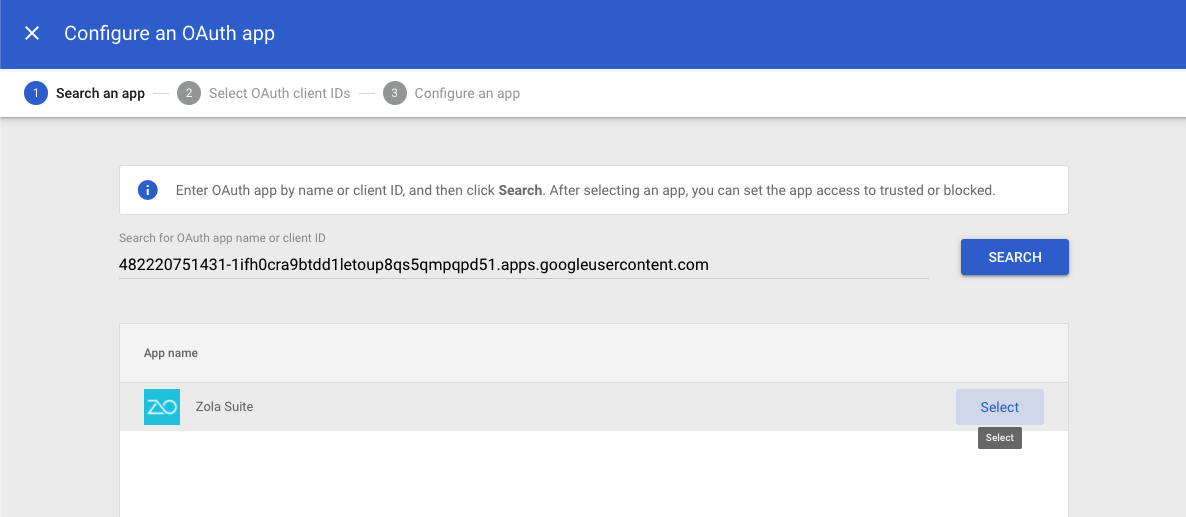Click the step 2 number circle
The width and height of the screenshot is (1186, 517).
coord(189,93)
